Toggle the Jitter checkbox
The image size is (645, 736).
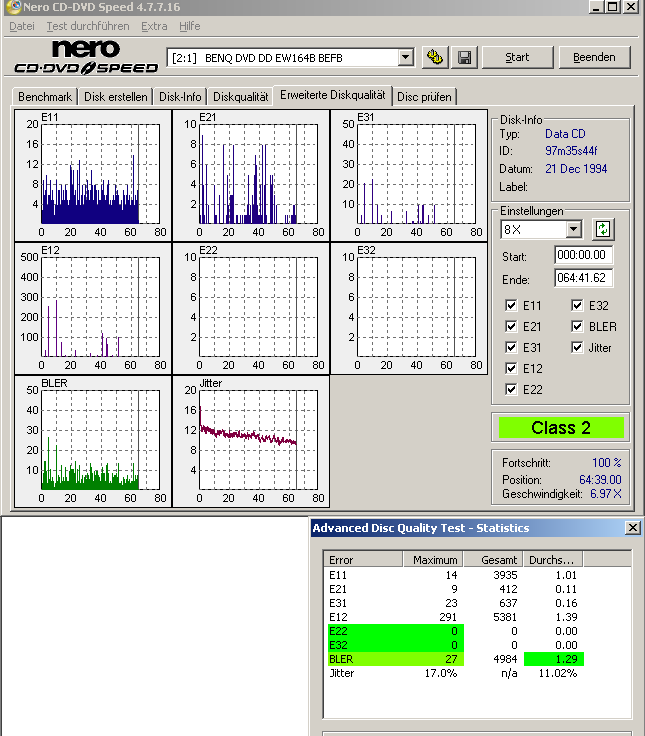(577, 348)
